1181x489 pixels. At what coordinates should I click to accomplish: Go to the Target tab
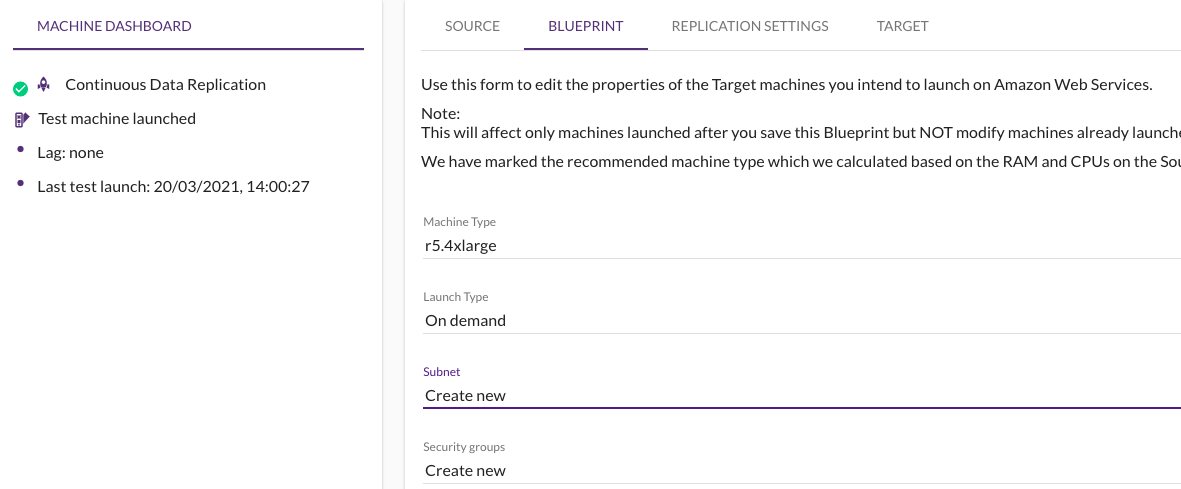[902, 26]
